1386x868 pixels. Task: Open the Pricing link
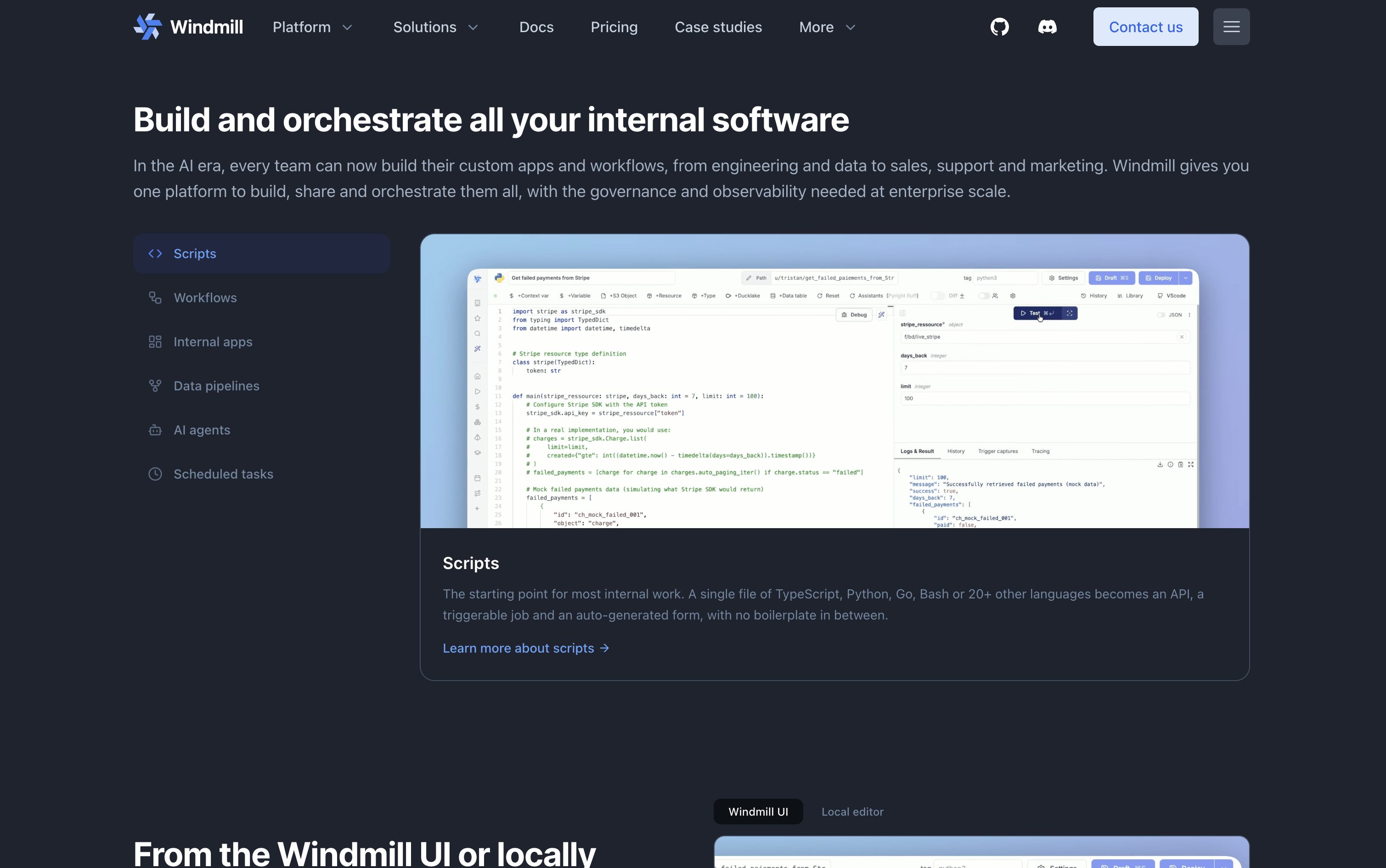point(614,27)
